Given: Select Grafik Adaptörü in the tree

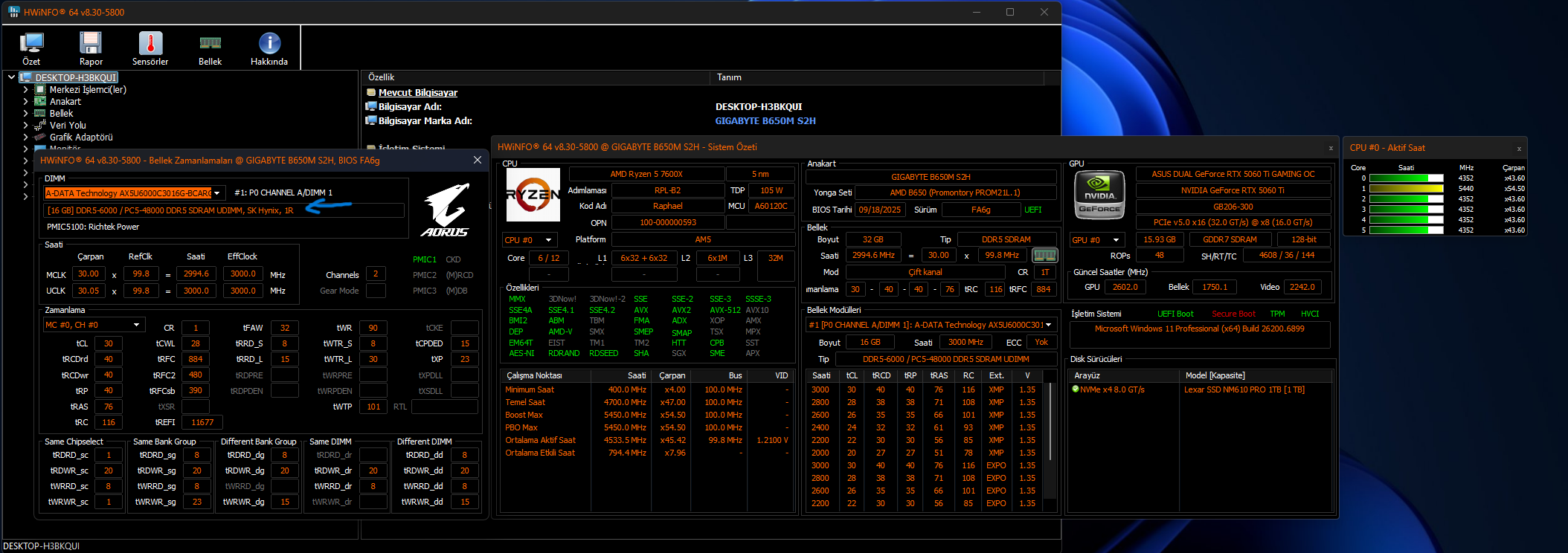Looking at the screenshot, I should (81, 137).
